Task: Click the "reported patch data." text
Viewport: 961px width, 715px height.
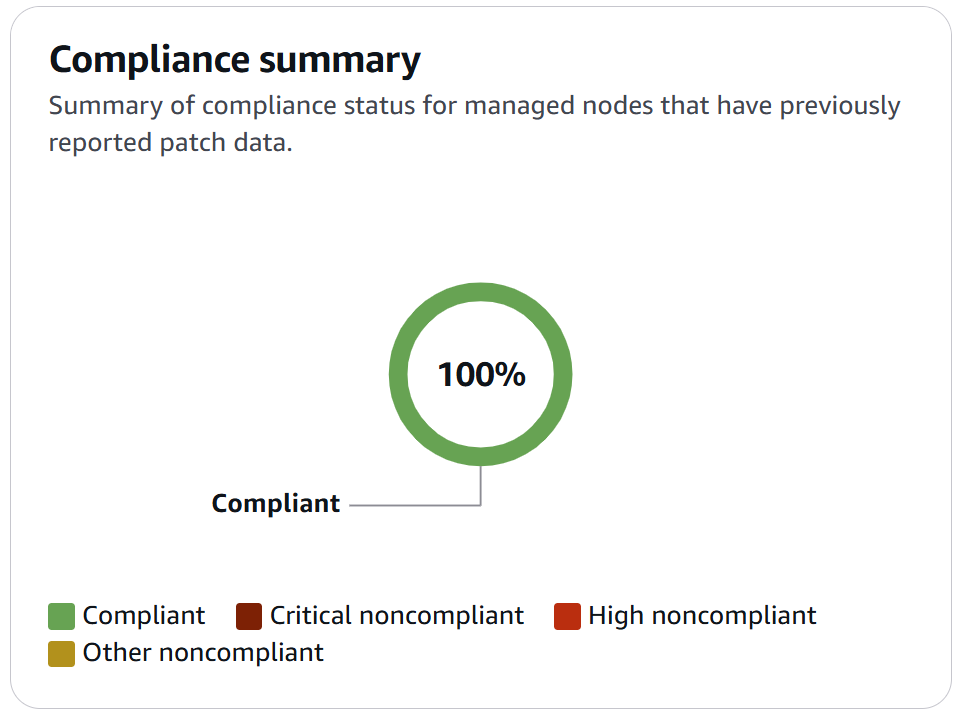Action: coord(170,143)
